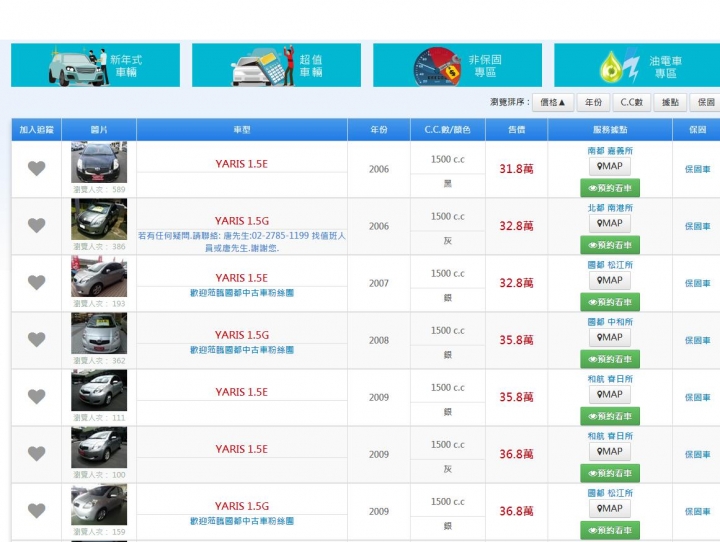Open YARIS 1.5E link priced 31.8萬
This screenshot has height=542, width=720.
242,164
